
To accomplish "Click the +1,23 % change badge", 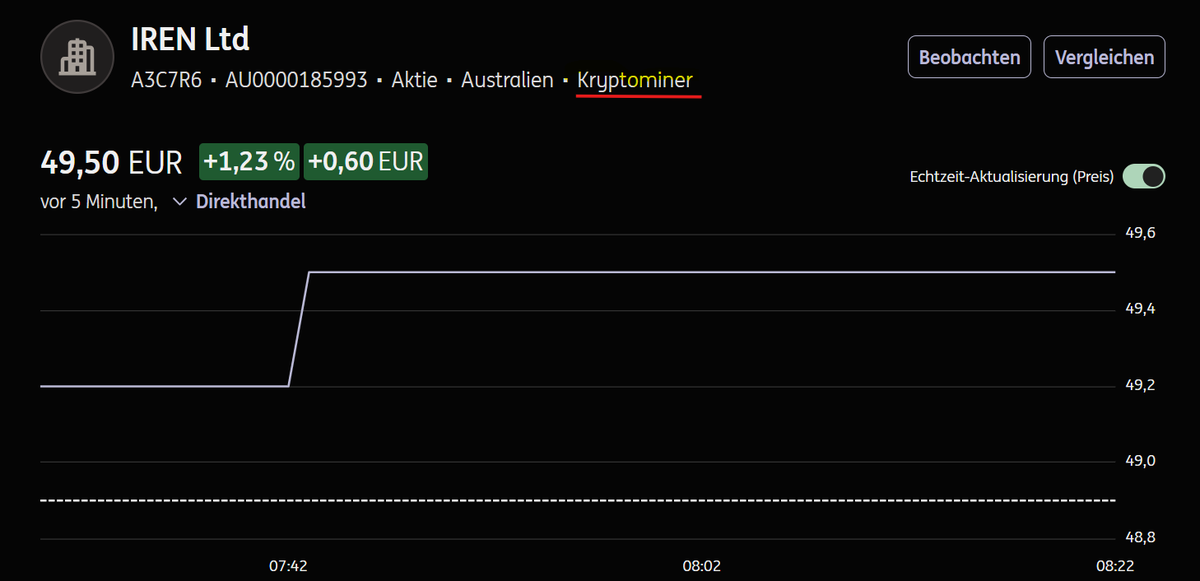I will (x=250, y=161).
